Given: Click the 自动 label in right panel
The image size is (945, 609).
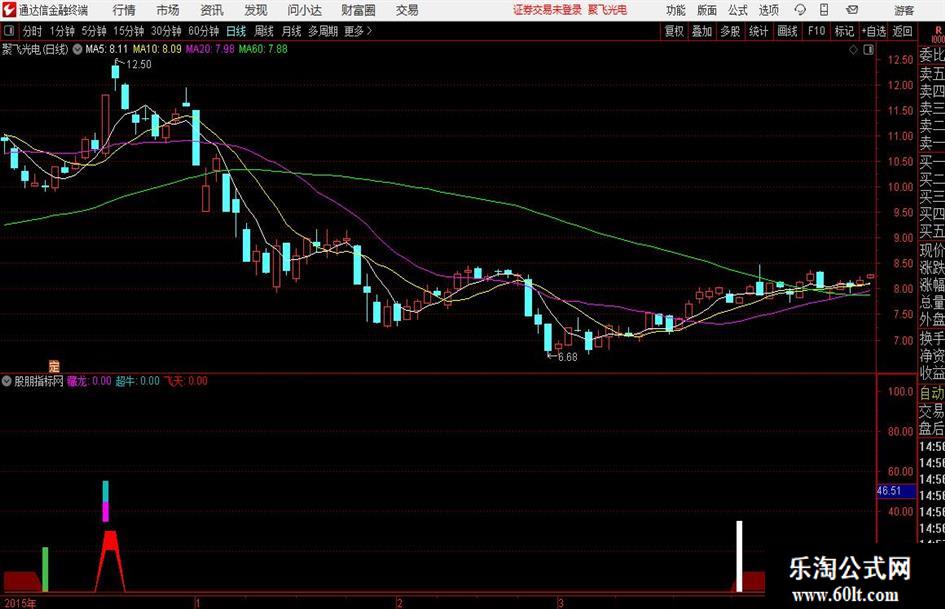Looking at the screenshot, I should click(x=932, y=393).
